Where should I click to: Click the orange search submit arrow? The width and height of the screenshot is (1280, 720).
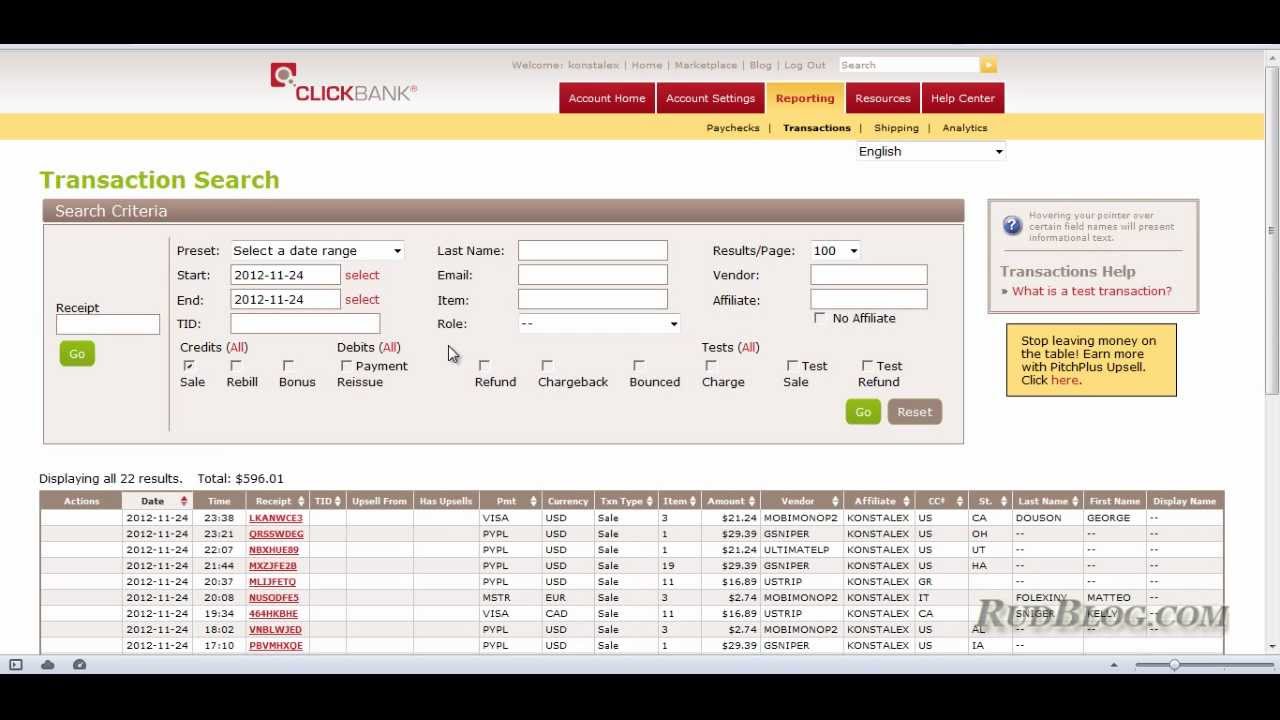(x=988, y=65)
